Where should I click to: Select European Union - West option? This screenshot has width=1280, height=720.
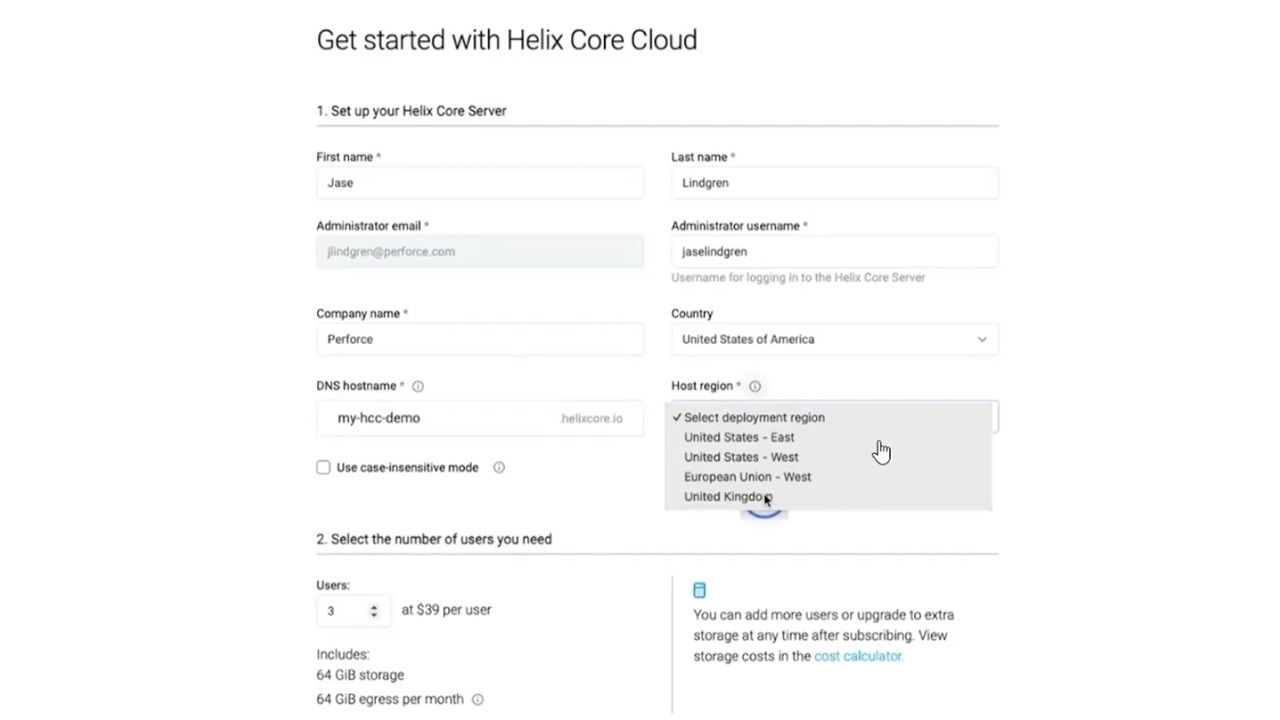pos(747,477)
